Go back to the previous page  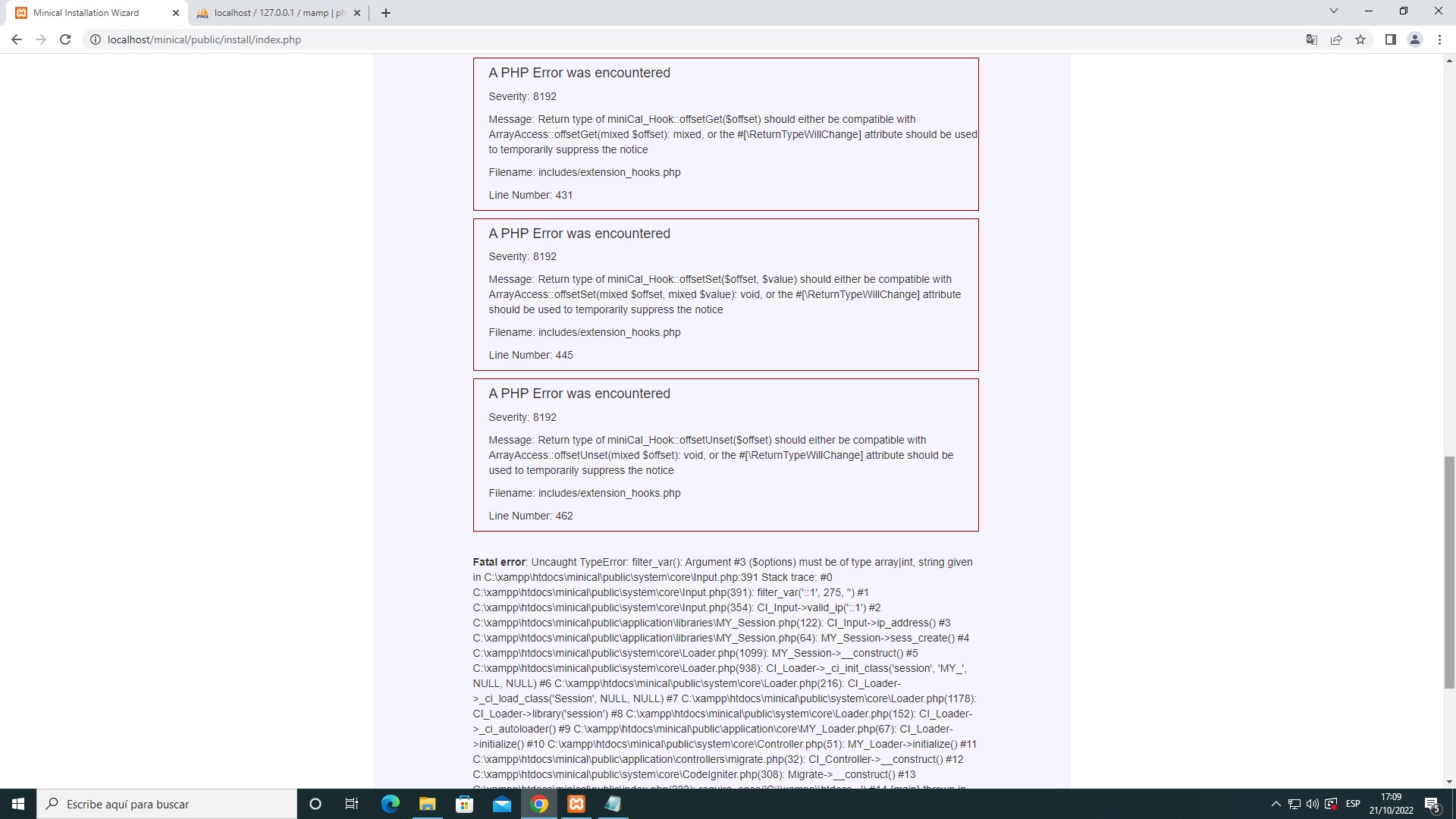(17, 39)
